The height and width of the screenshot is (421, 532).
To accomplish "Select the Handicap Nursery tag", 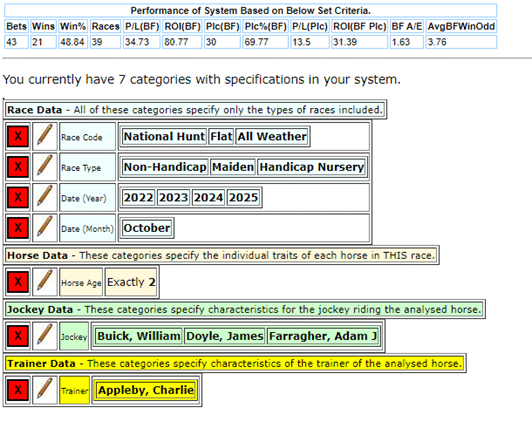I will pos(311,167).
